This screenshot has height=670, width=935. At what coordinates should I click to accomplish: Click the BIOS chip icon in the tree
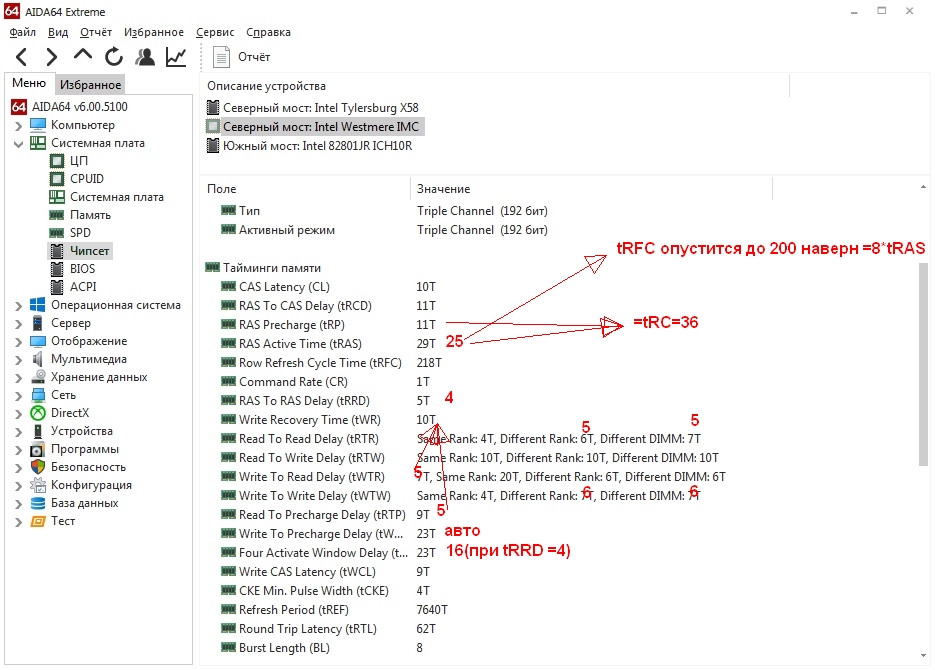[x=57, y=269]
